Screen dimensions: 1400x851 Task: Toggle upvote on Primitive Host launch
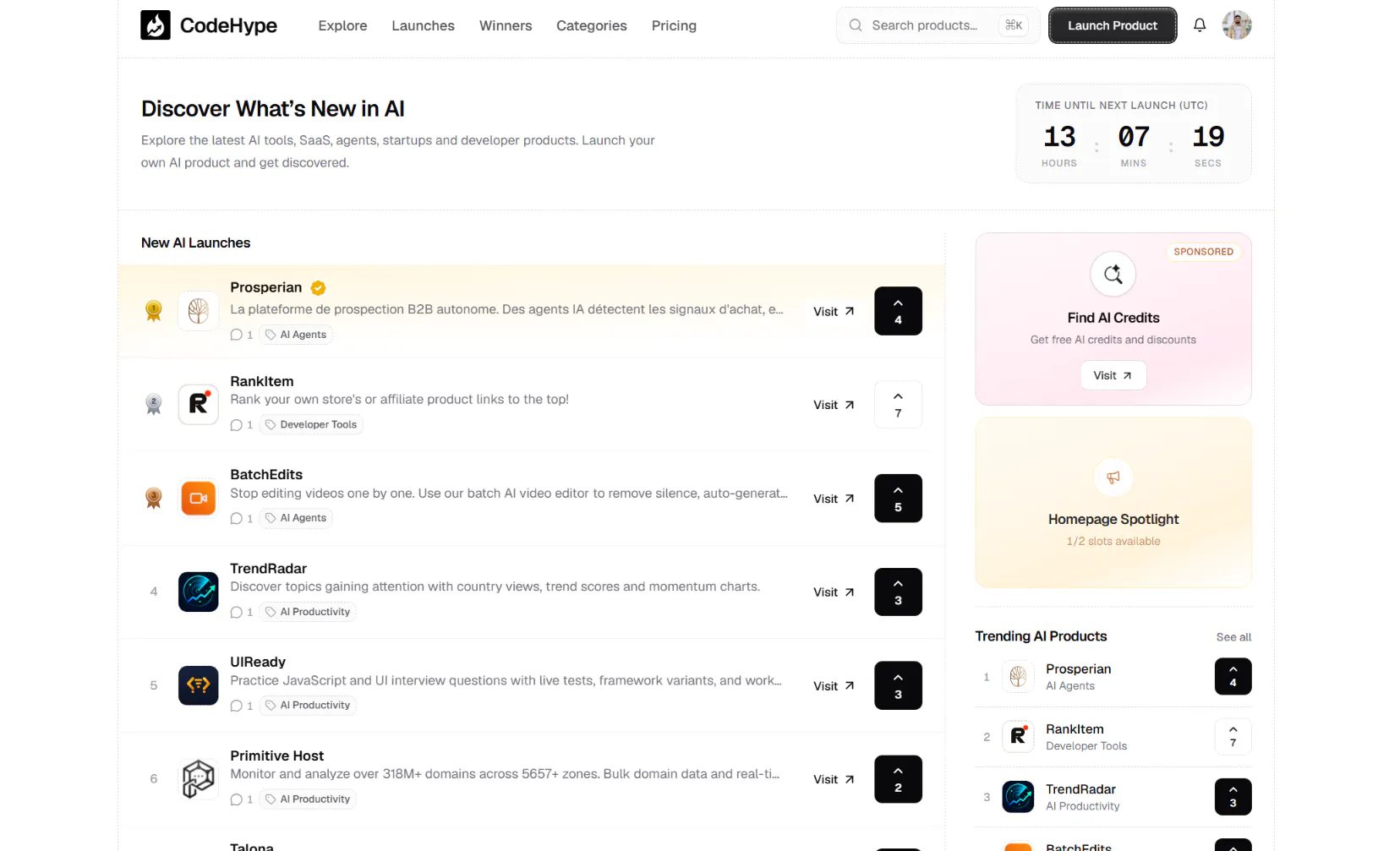898,779
